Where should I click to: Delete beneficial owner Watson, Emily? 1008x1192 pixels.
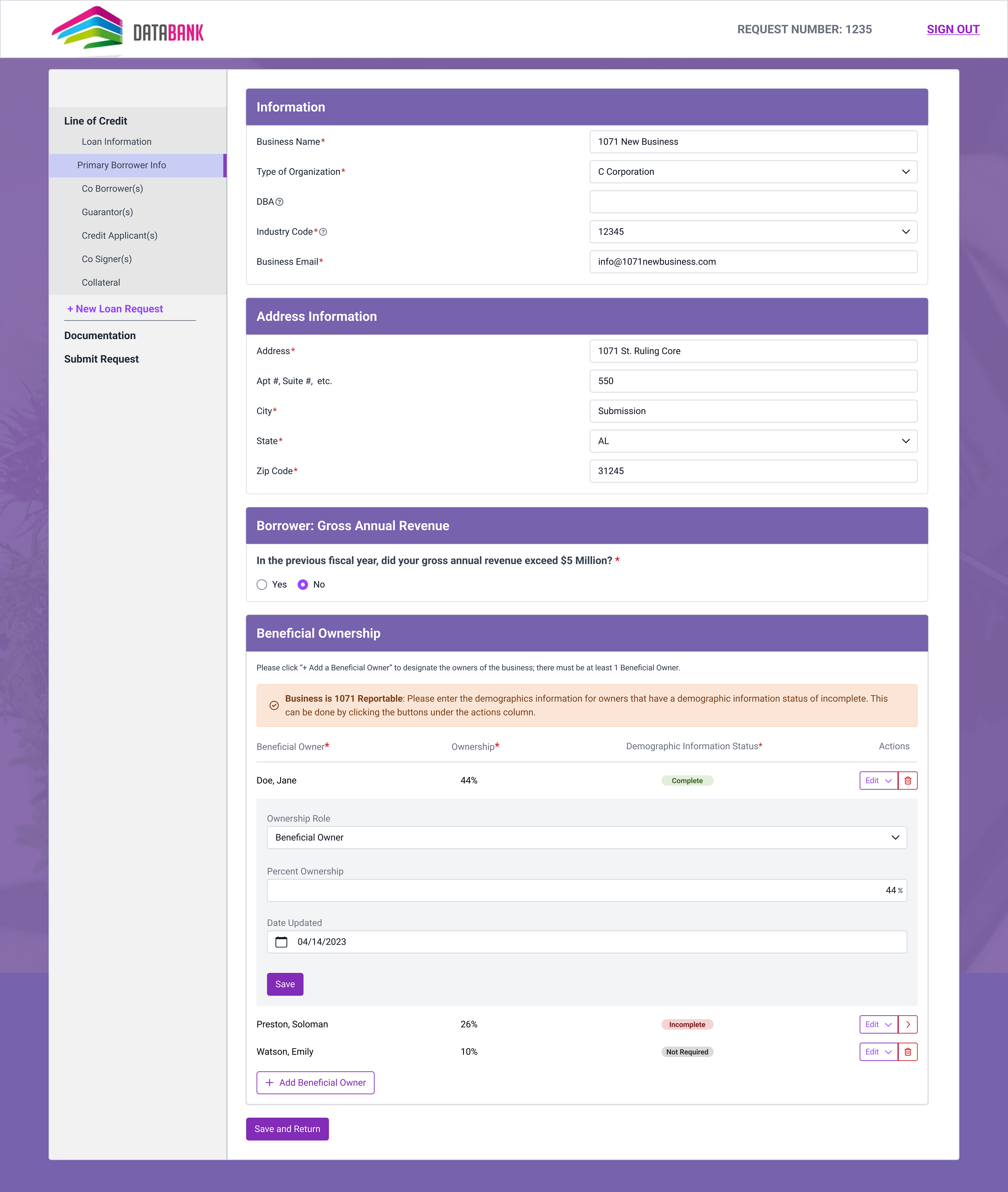(907, 1052)
